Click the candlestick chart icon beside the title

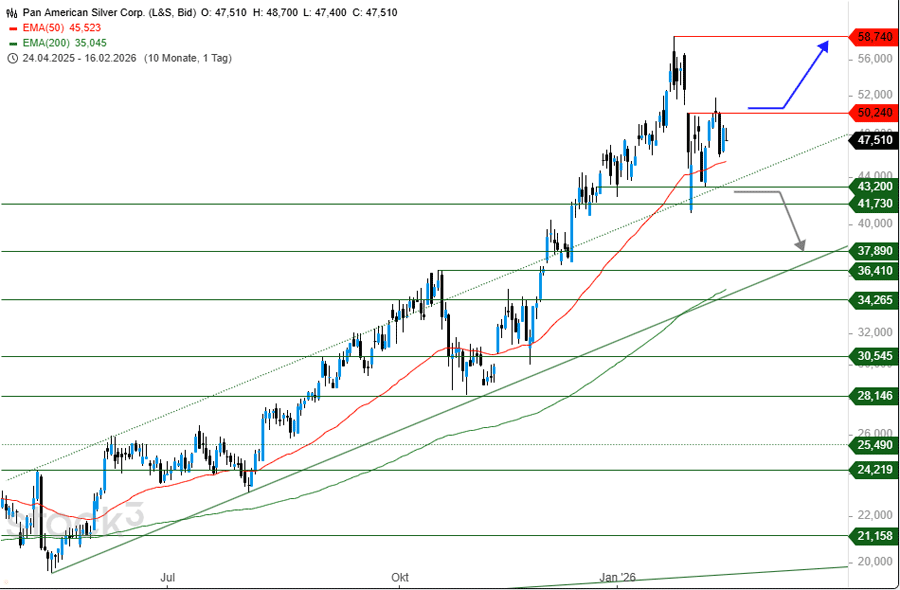pyautogui.click(x=12, y=13)
